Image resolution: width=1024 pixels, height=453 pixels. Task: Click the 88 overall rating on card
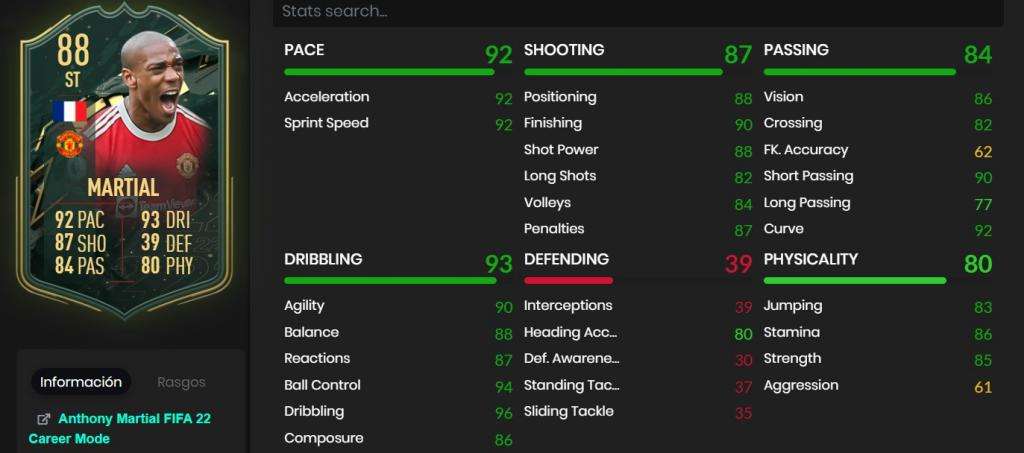[73, 51]
